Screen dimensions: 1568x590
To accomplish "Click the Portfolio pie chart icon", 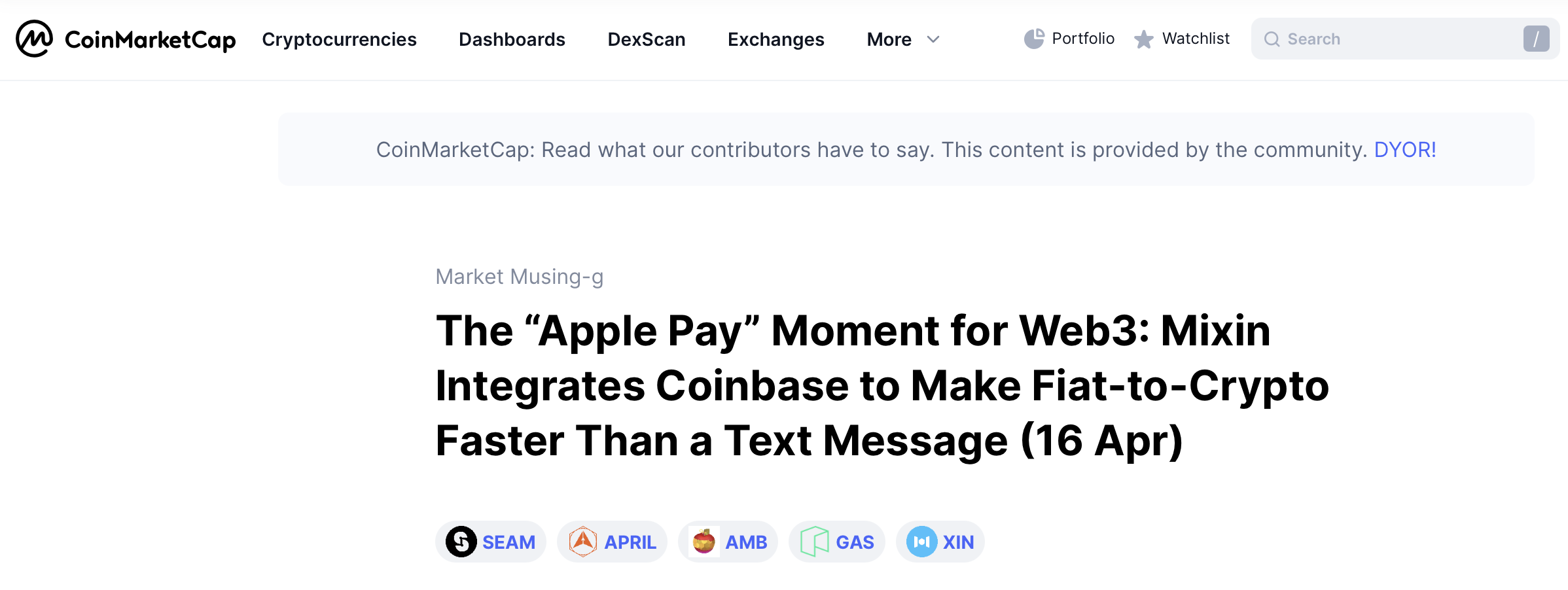I will pos(1034,39).
